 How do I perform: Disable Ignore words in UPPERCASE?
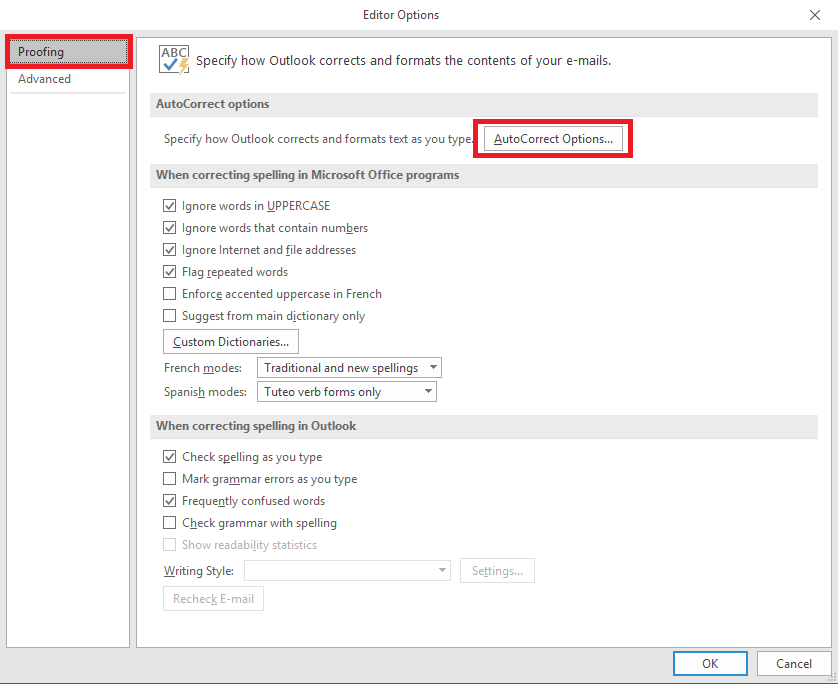pos(170,205)
